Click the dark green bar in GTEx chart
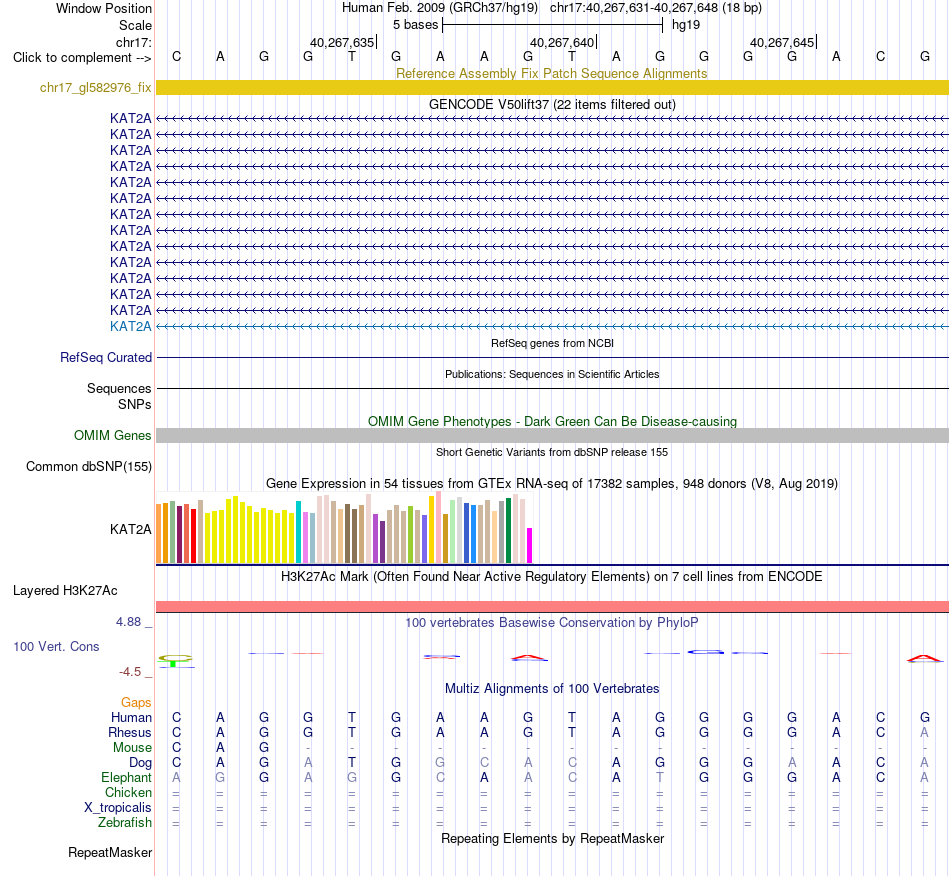The image size is (950, 876). (508, 531)
